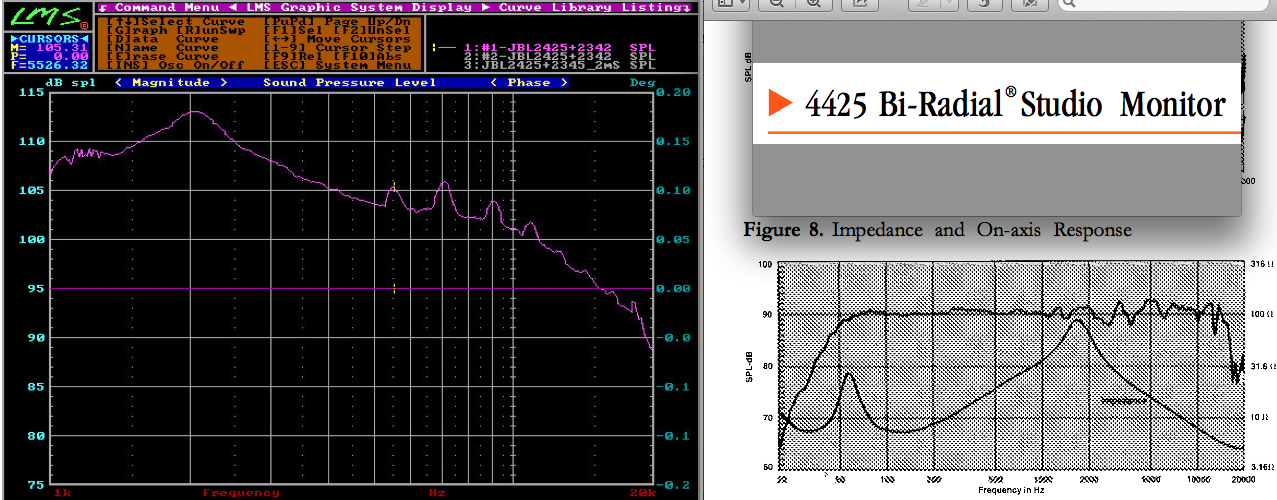
Task: Click the 1k frequency axis label
Action: click(x=62, y=493)
